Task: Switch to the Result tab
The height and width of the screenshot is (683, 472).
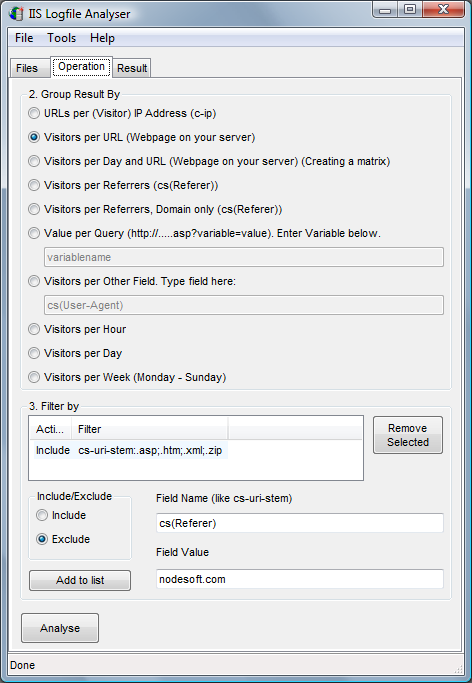Action: [x=132, y=68]
